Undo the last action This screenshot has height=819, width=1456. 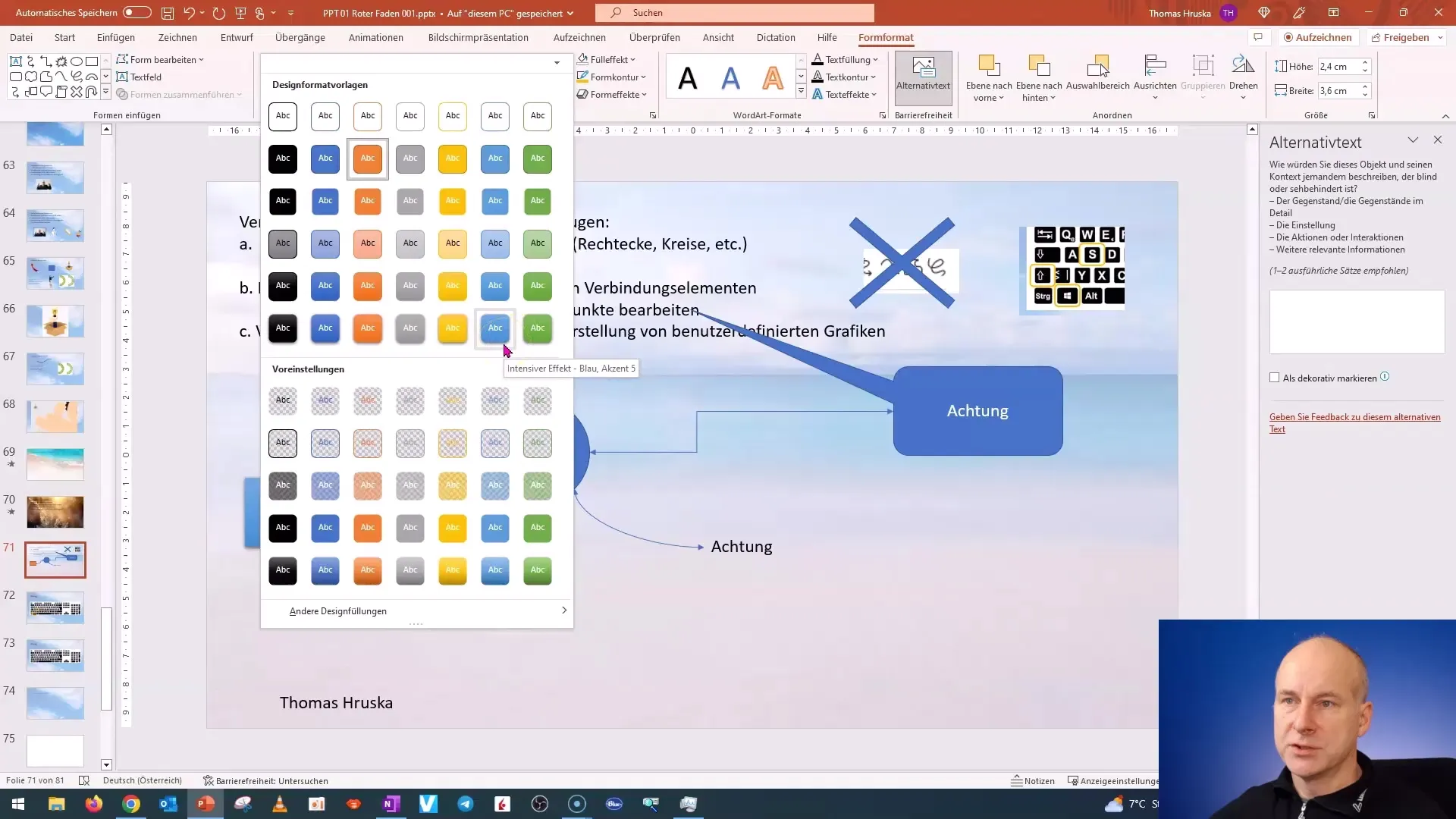click(x=189, y=13)
